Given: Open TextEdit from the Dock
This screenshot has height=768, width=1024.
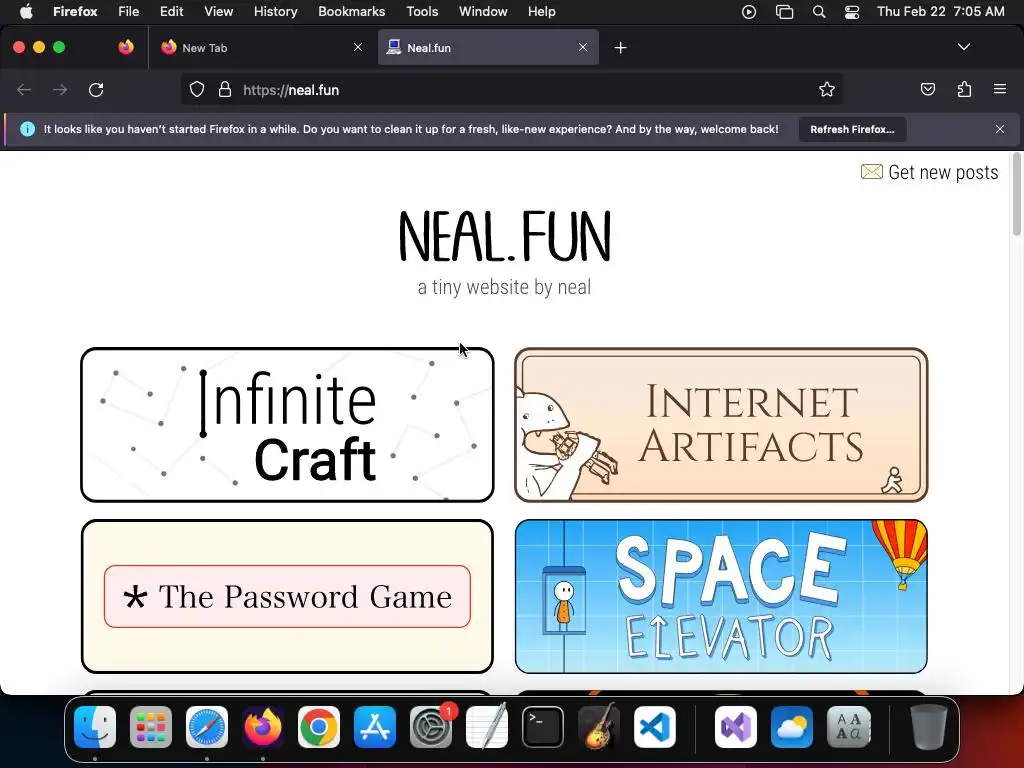Looking at the screenshot, I should (487, 727).
